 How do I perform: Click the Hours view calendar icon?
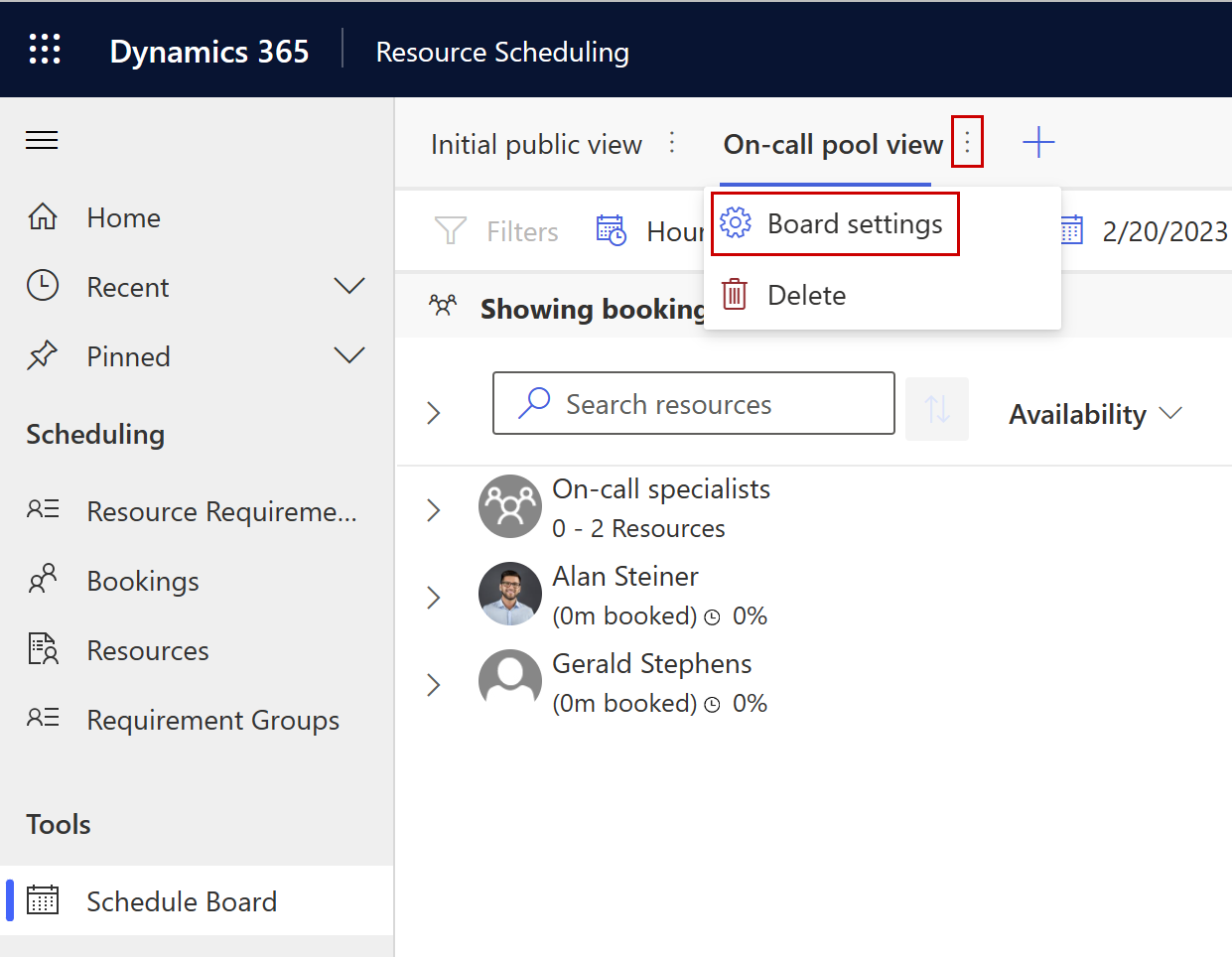pyautogui.click(x=611, y=230)
